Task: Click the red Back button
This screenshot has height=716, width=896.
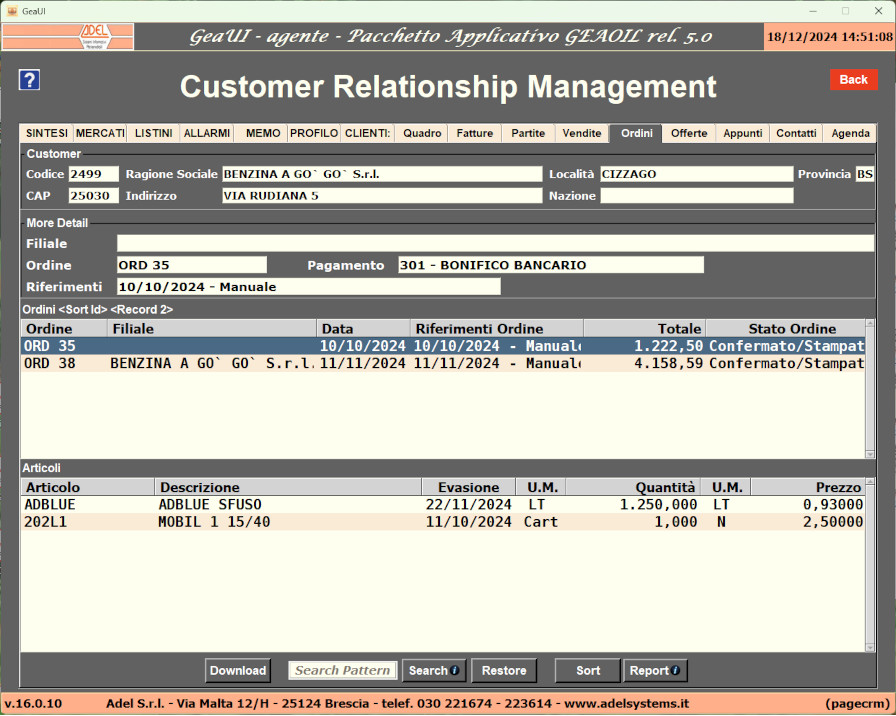Action: [x=853, y=80]
